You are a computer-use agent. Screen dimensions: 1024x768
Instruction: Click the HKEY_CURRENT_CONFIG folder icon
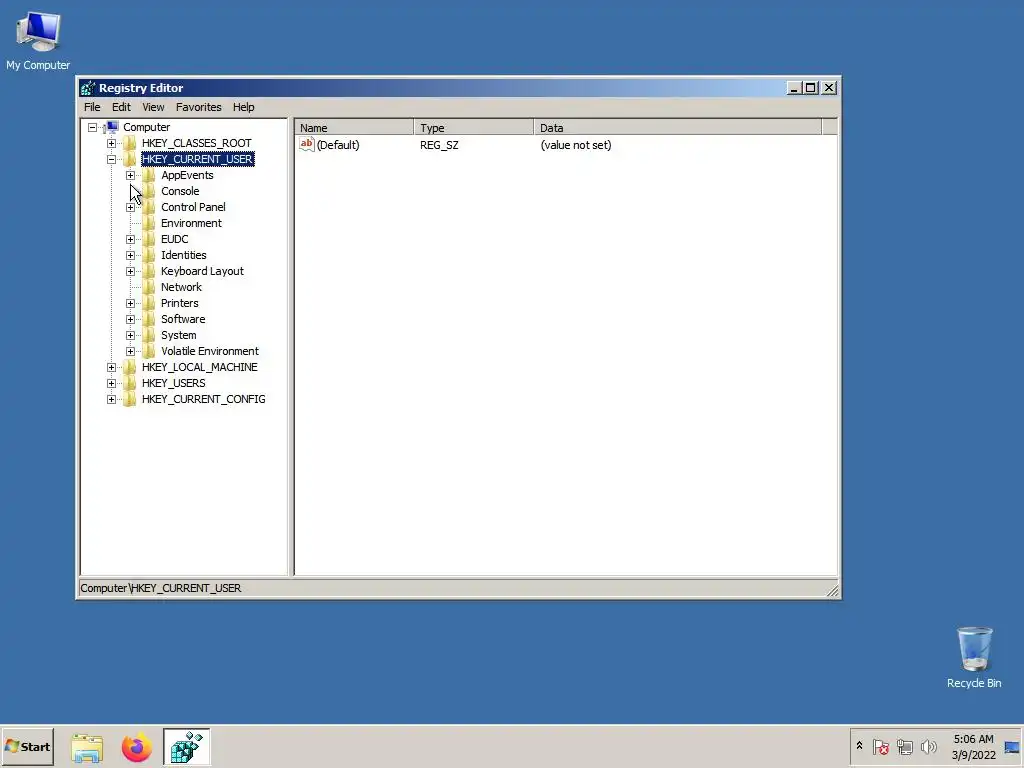click(x=129, y=399)
